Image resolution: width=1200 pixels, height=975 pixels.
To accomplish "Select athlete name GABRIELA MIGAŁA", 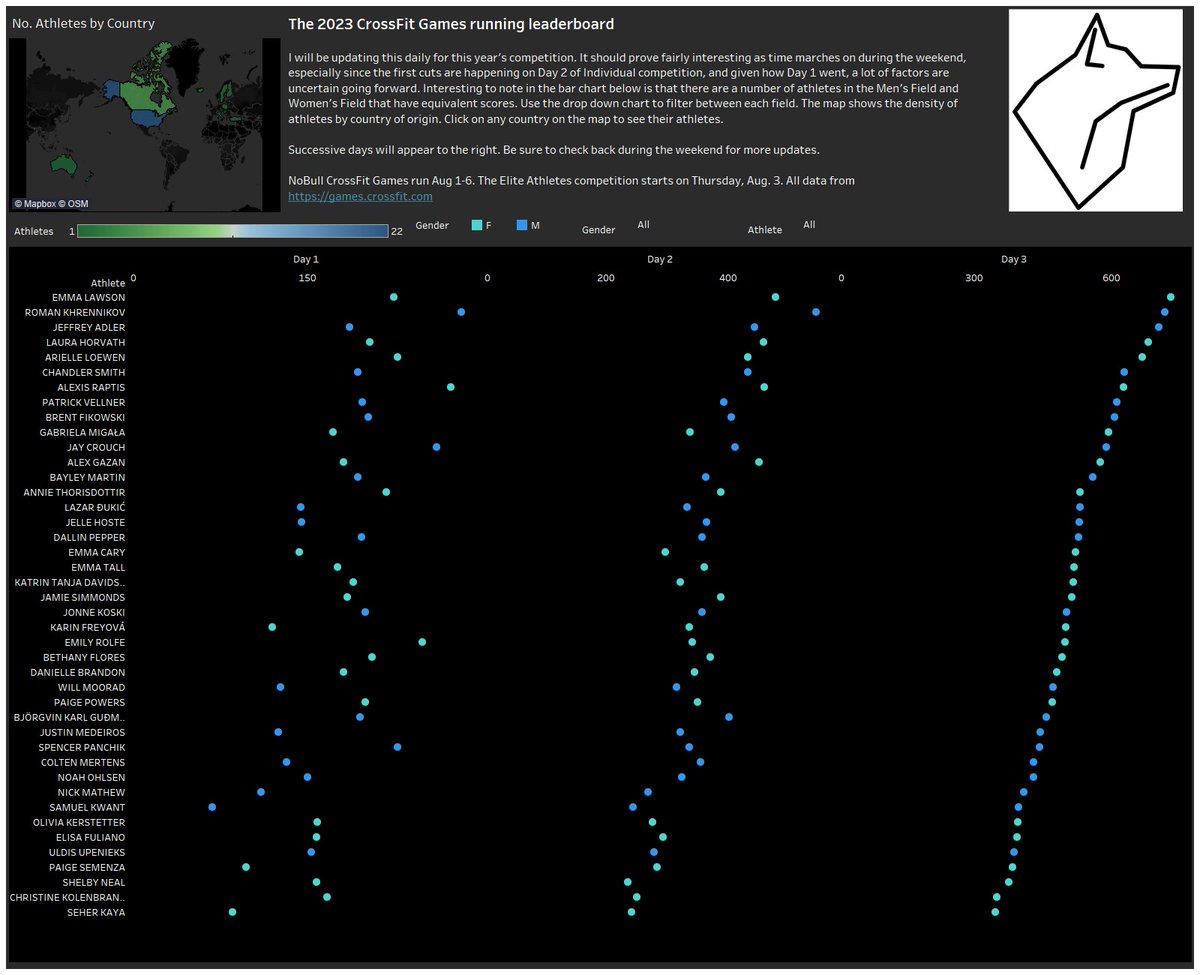I will point(83,432).
